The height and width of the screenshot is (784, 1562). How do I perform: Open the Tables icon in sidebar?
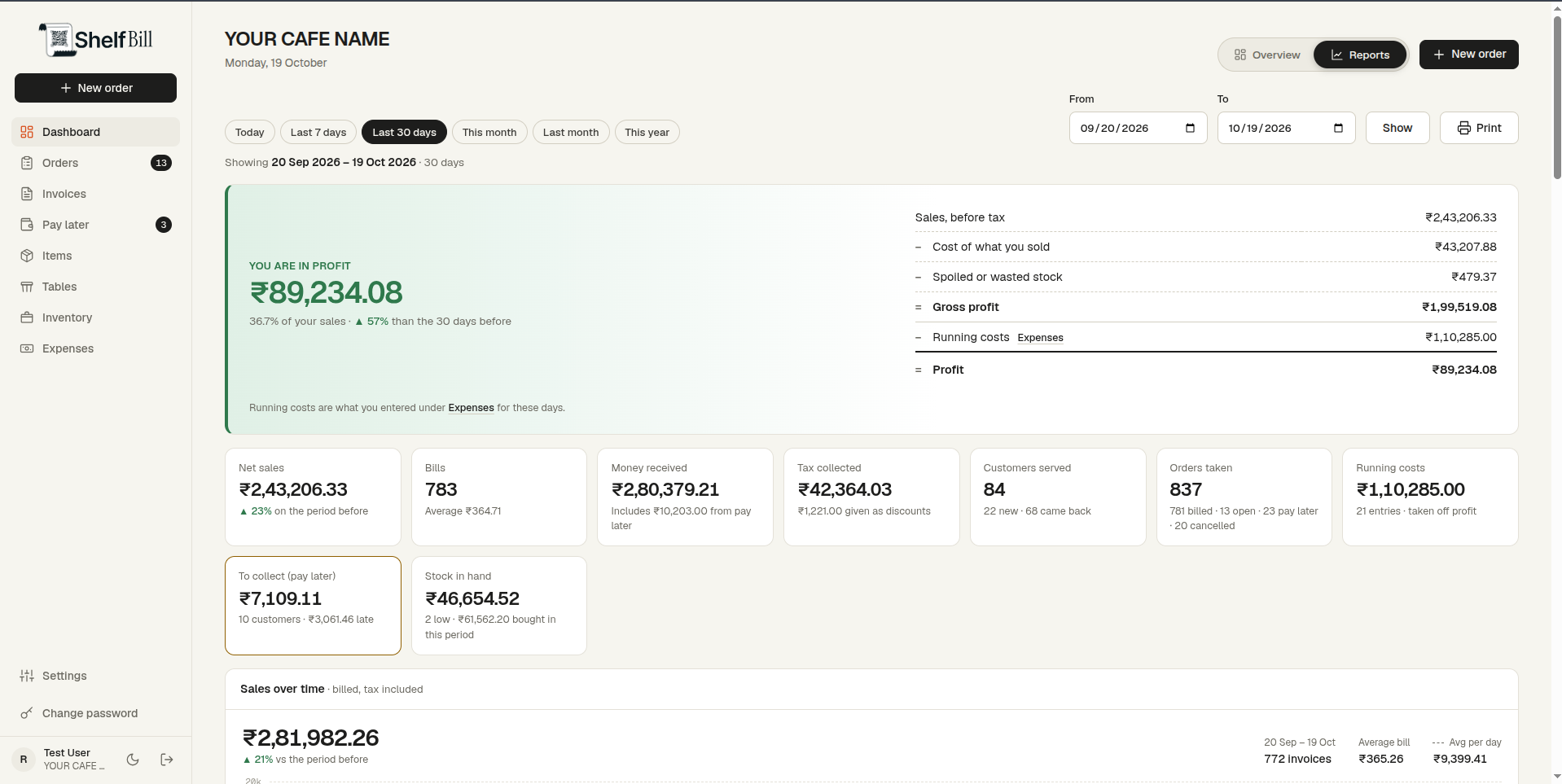[27, 287]
